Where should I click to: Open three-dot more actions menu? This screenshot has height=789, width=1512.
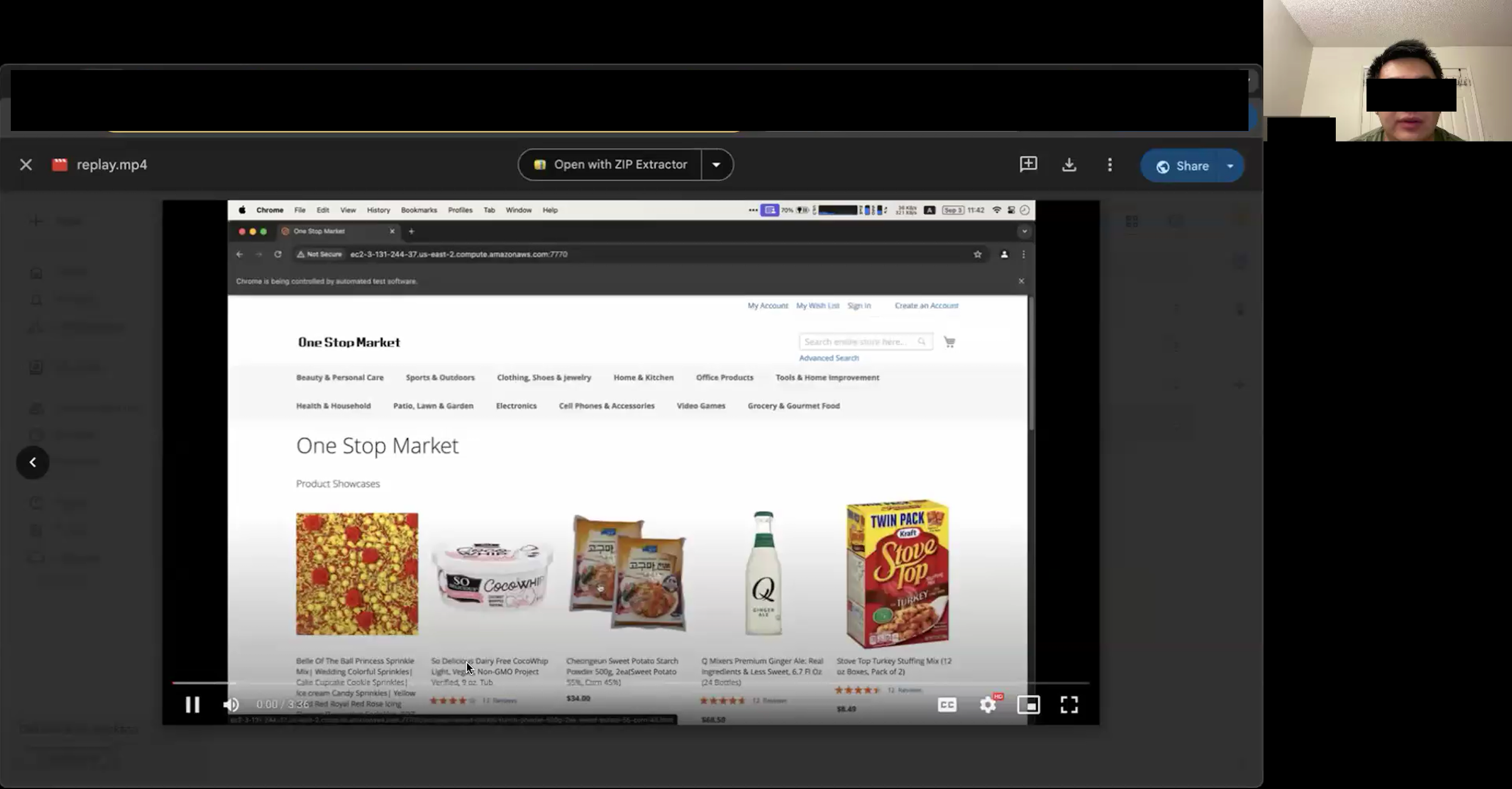click(x=1109, y=165)
